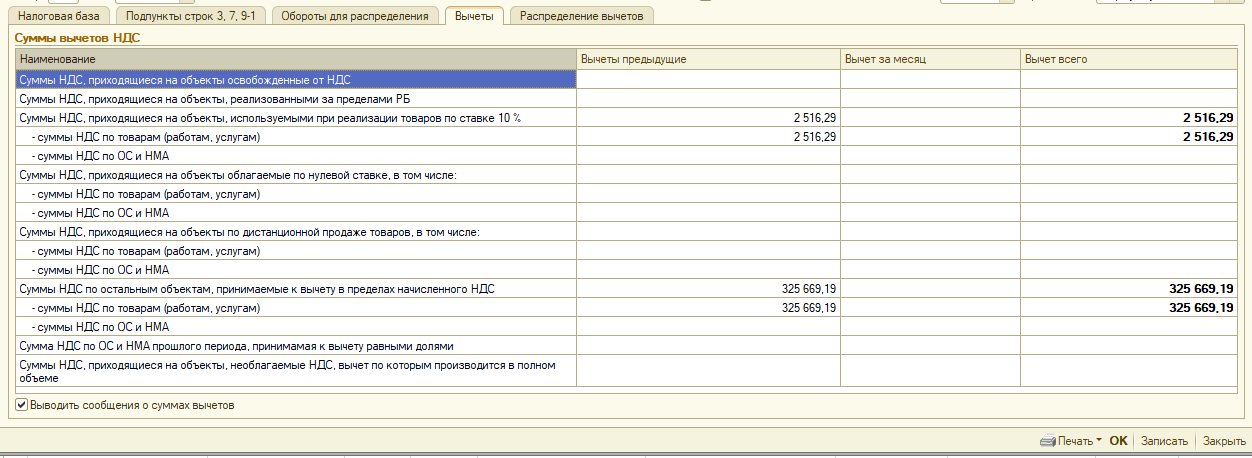The image size is (1252, 458).
Task: Open the Печать dropdown arrow
Action: pyautogui.click(x=1098, y=441)
